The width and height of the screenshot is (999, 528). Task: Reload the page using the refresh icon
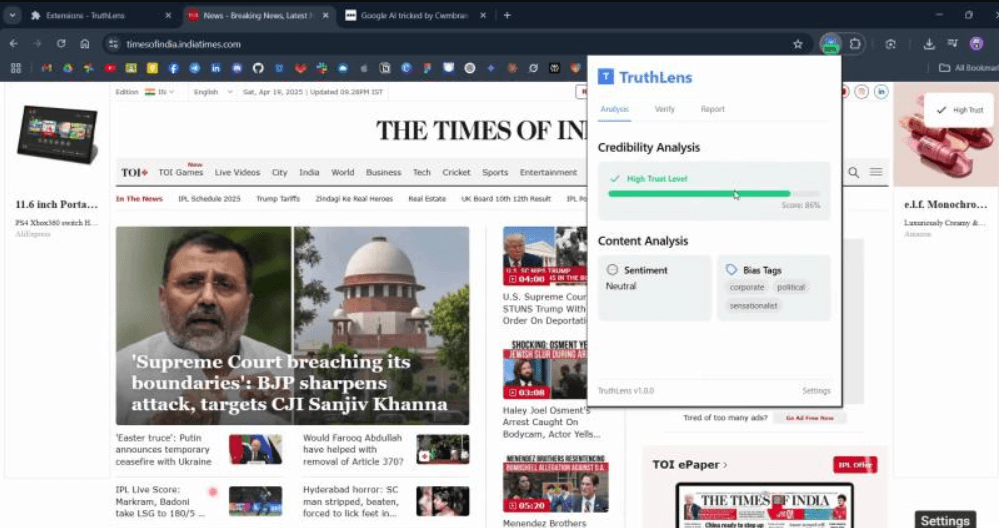61,44
